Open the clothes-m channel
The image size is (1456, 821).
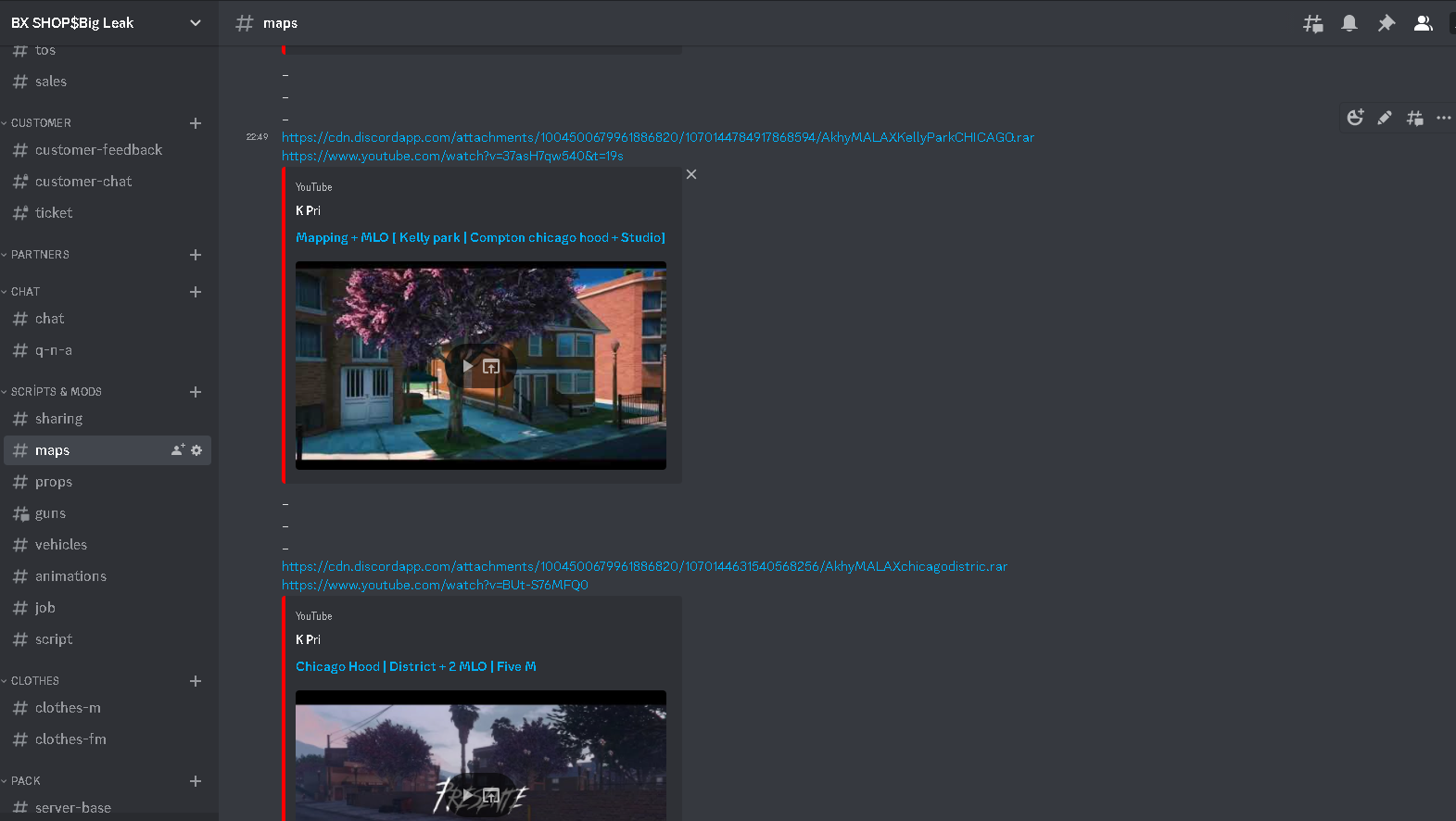point(108,708)
